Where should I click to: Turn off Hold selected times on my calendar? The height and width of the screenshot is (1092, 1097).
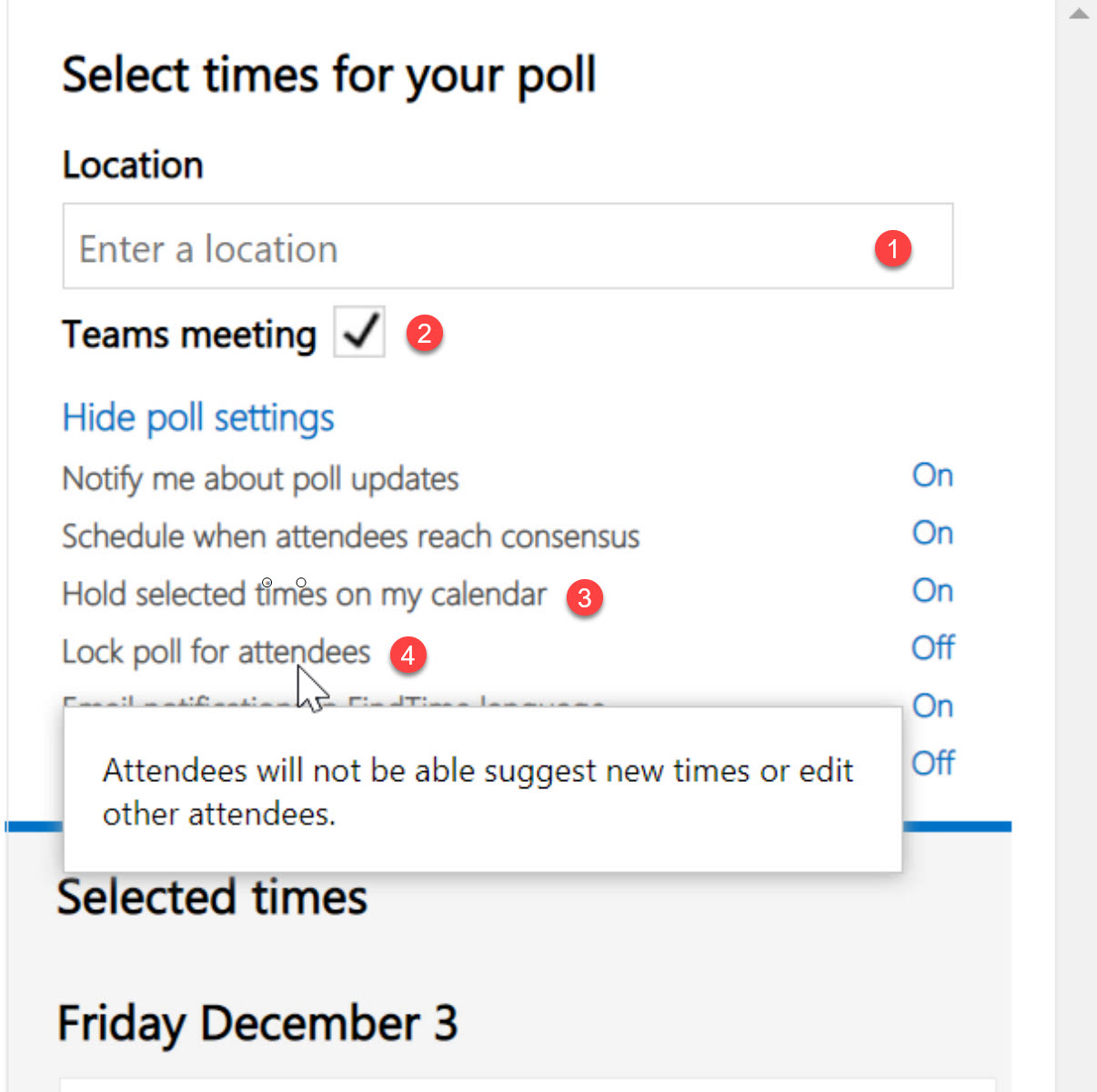(931, 590)
